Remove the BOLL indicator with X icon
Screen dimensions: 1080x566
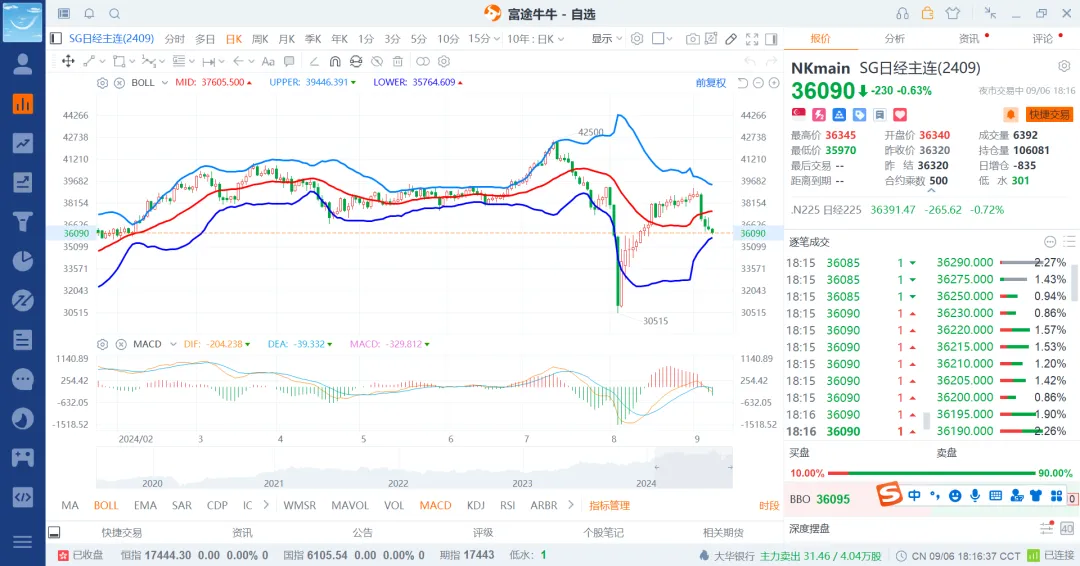[119, 83]
